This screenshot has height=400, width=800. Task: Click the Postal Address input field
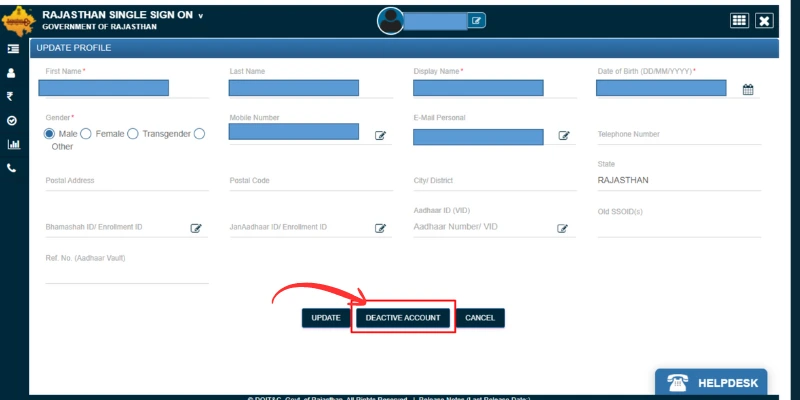coord(126,182)
